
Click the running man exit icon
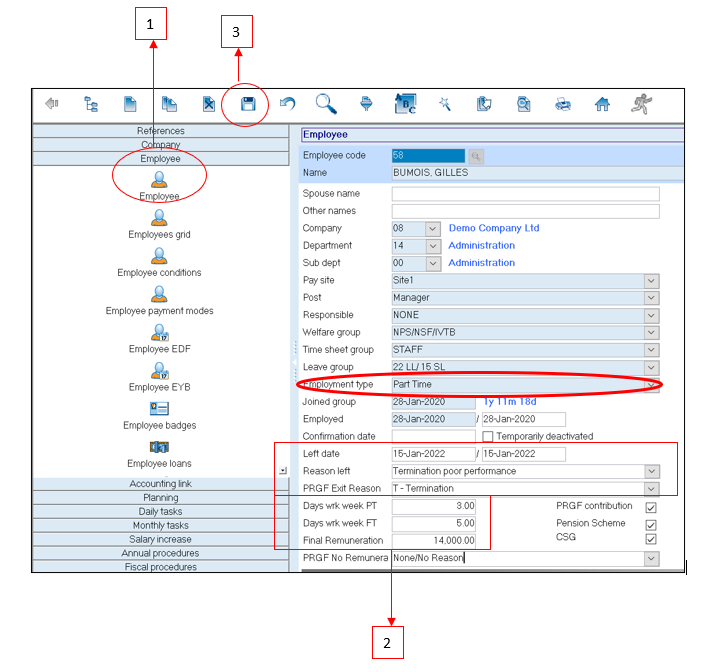641,103
